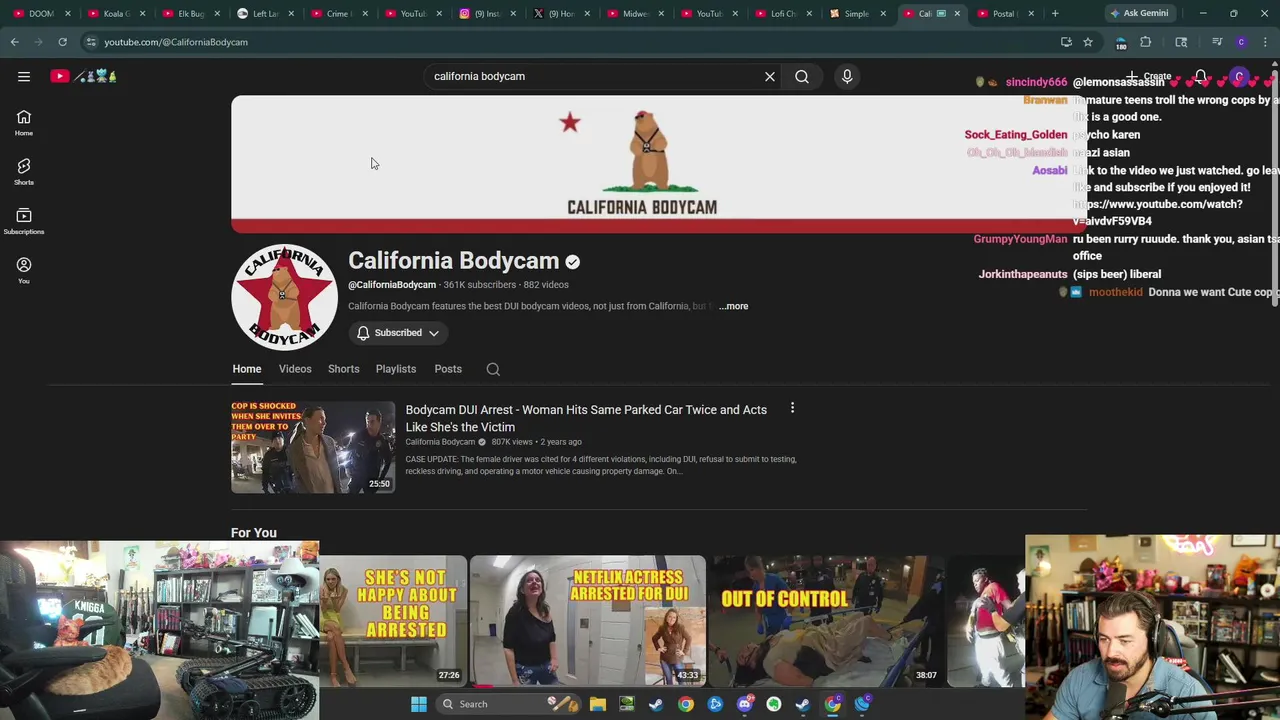Close the Crime browser tab

tap(367, 13)
